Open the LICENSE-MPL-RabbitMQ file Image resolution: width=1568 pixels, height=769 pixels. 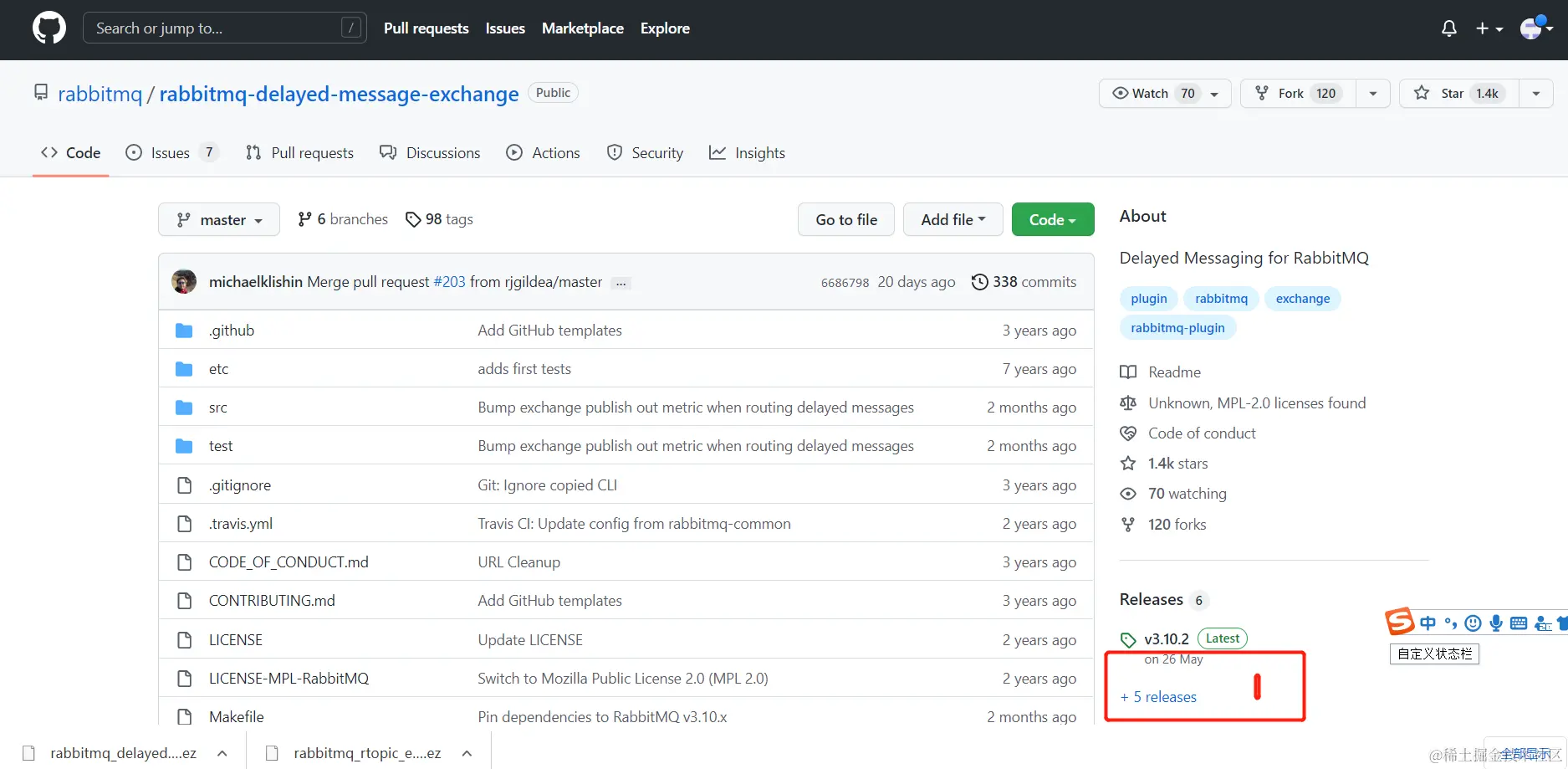289,679
